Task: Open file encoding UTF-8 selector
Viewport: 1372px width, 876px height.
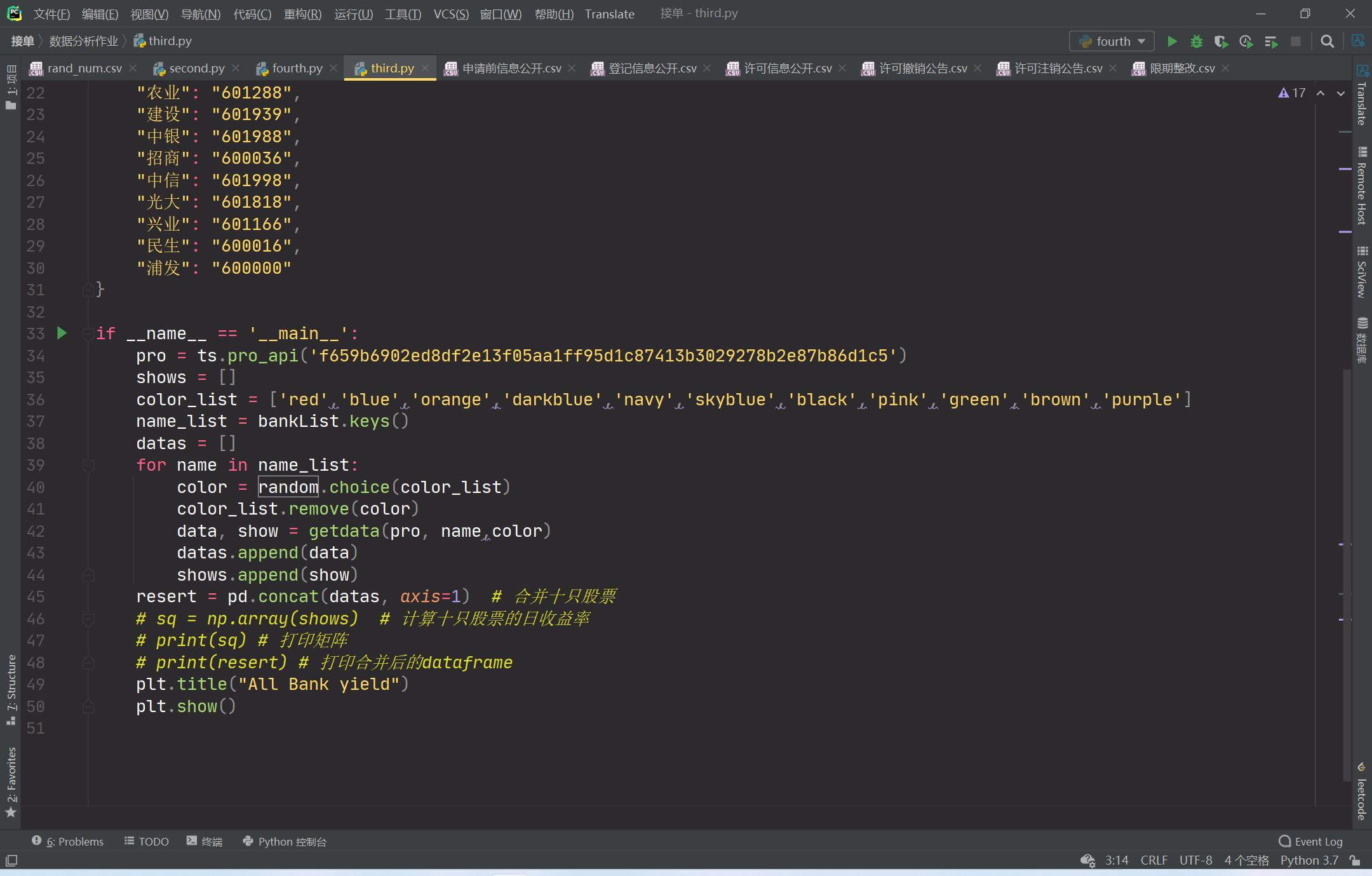Action: [x=1195, y=860]
